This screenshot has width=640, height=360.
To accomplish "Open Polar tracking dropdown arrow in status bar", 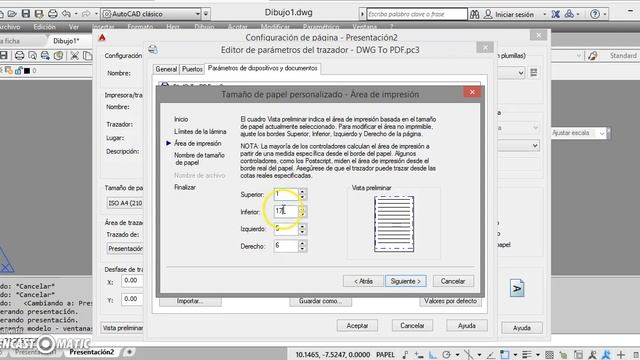I will click(x=457, y=355).
